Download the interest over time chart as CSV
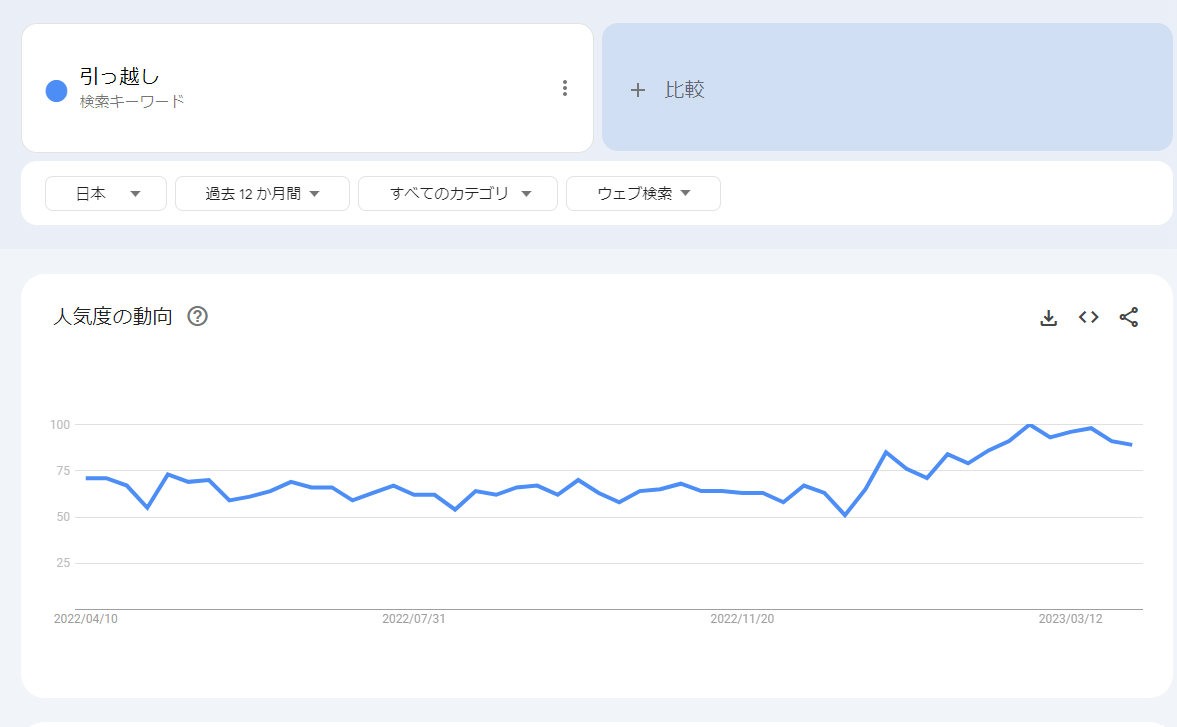The height and width of the screenshot is (727, 1177). (x=1049, y=318)
